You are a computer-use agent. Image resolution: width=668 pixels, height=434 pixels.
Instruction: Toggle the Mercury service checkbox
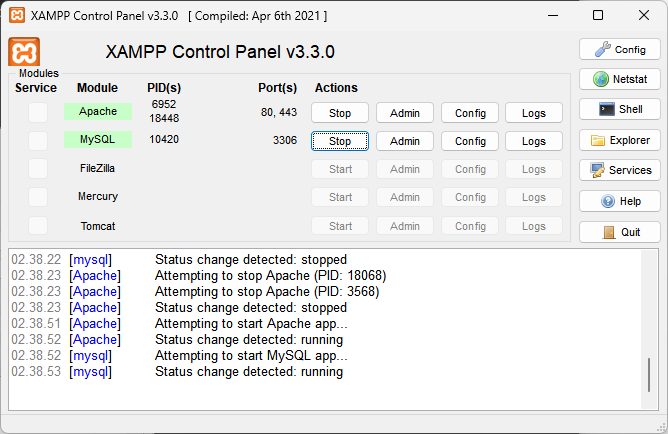coord(38,197)
